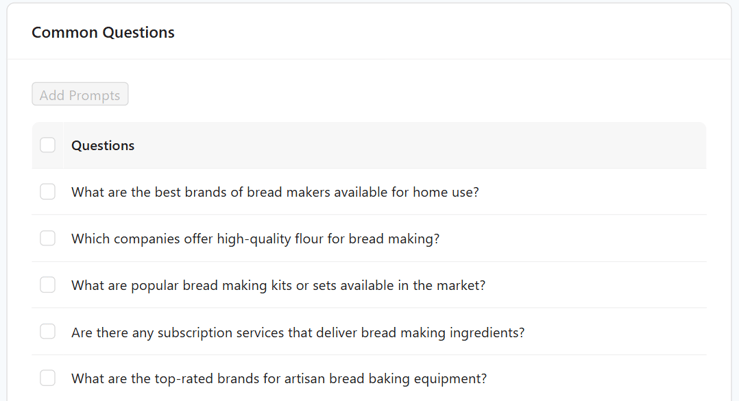Click the popular bread making kits question text
The height and width of the screenshot is (401, 739).
(278, 285)
